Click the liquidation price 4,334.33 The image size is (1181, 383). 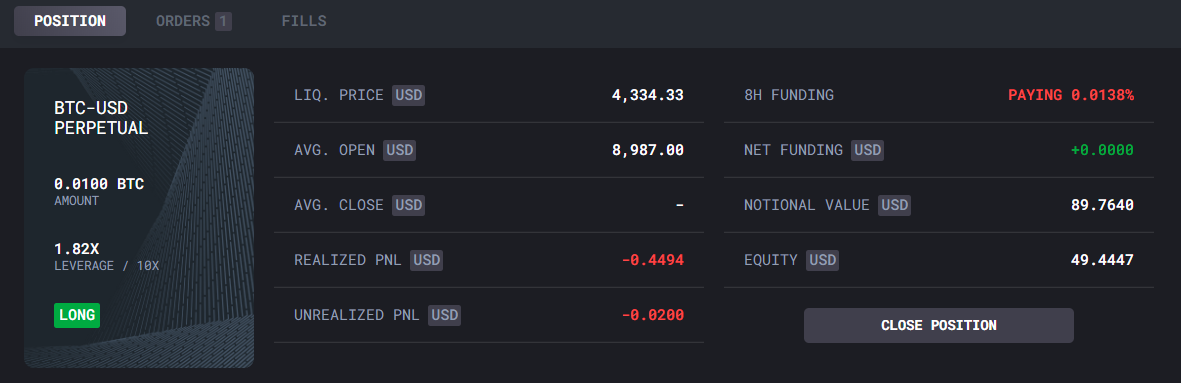click(x=648, y=95)
